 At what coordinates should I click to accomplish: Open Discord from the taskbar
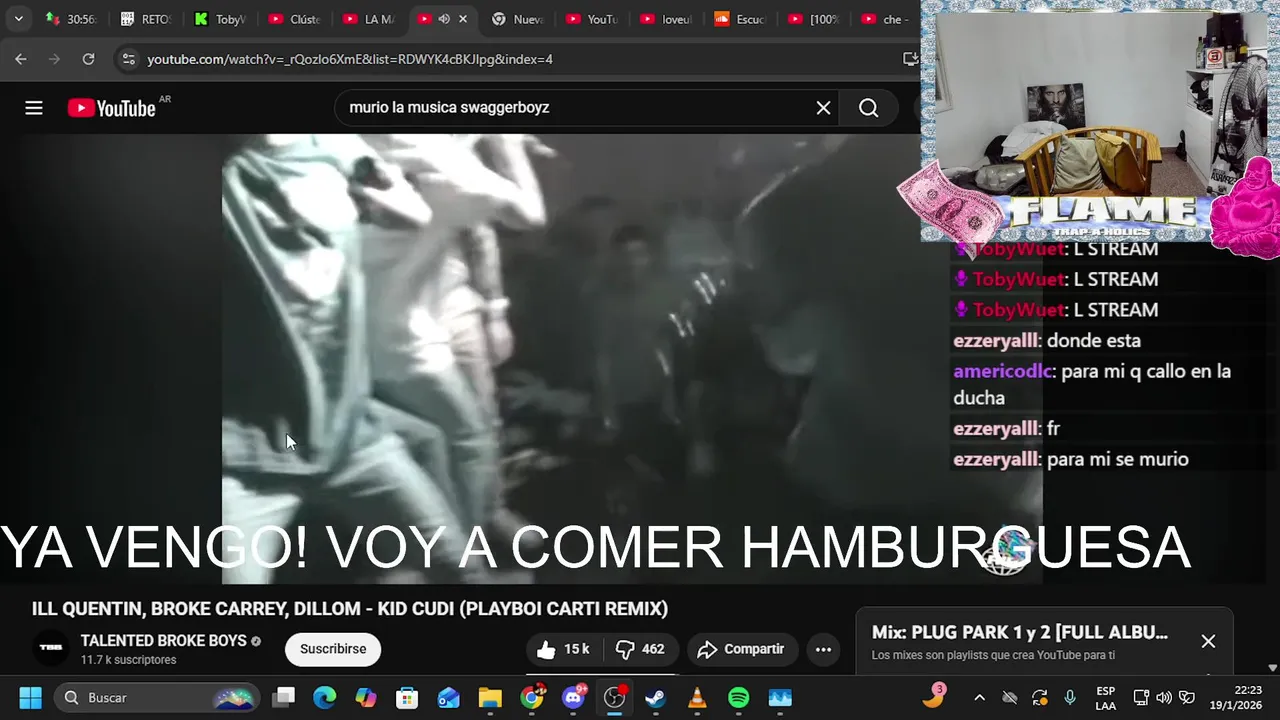tap(574, 697)
